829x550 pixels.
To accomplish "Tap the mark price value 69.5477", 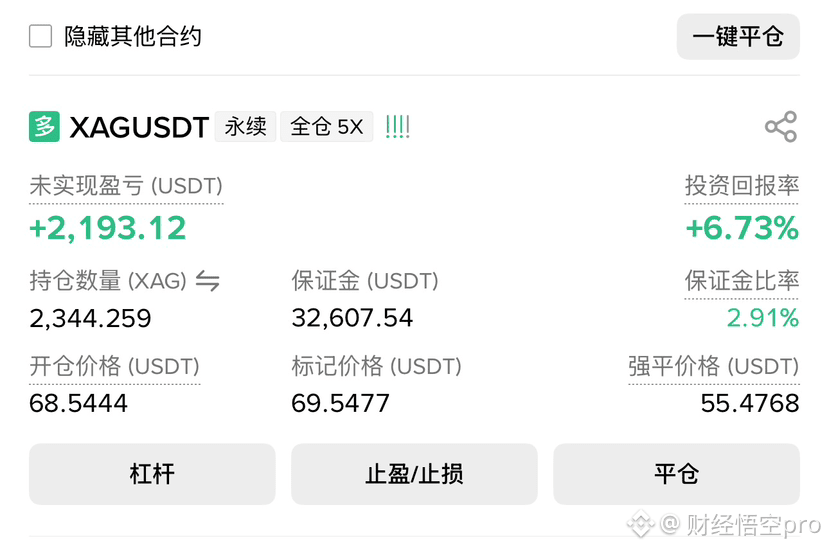I will (x=340, y=403).
